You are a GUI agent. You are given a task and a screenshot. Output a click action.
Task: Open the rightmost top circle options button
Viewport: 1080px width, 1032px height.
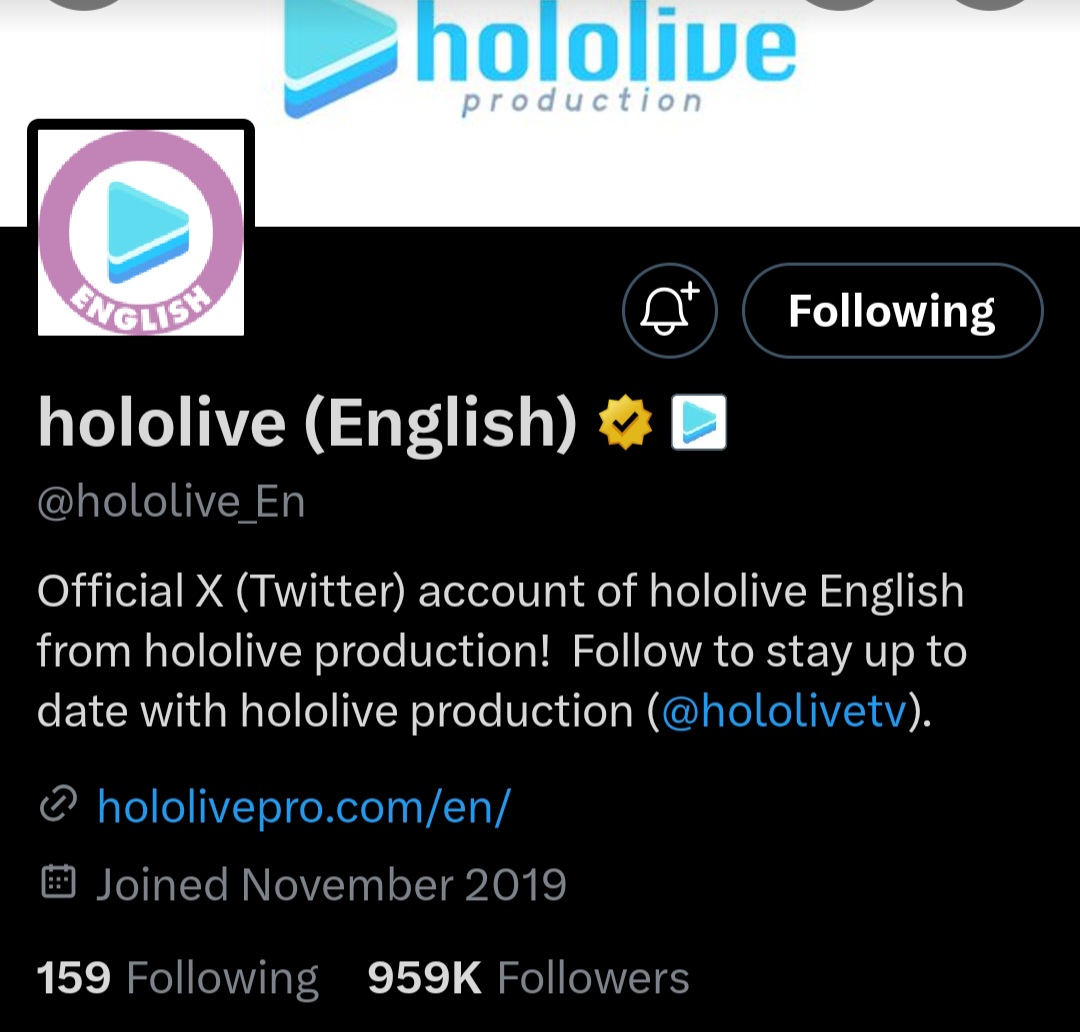[990, 3]
